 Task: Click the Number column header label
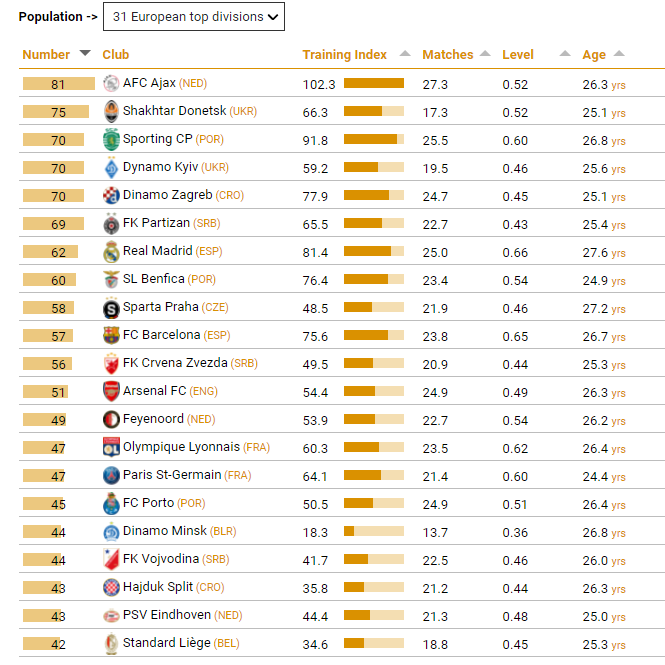point(46,55)
